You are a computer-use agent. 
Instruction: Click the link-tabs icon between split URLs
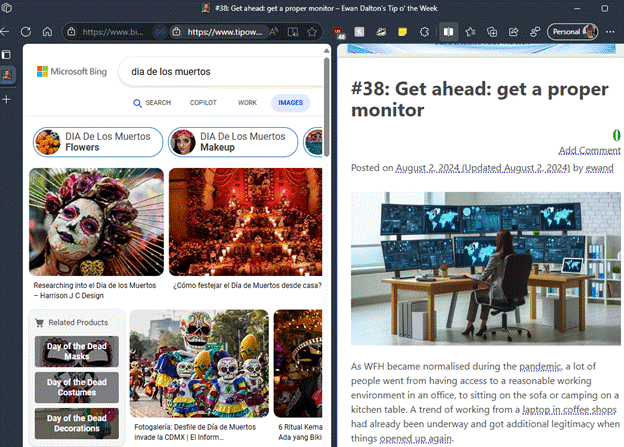(x=160, y=32)
